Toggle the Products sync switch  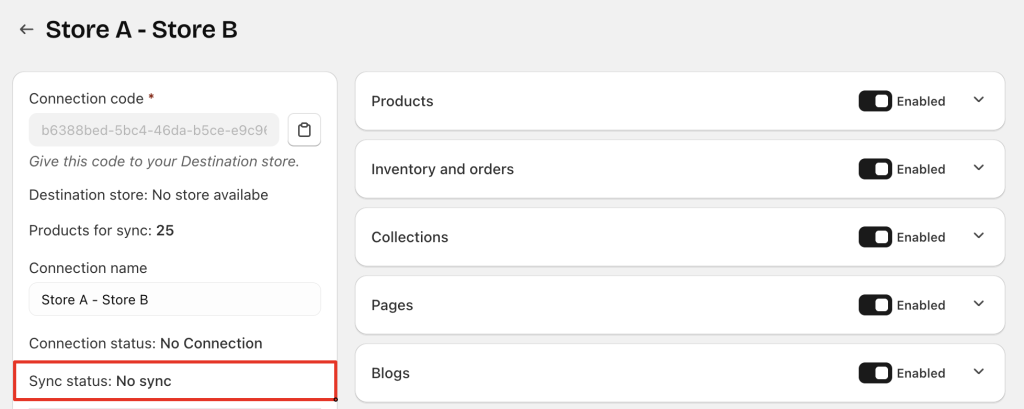pyautogui.click(x=875, y=101)
